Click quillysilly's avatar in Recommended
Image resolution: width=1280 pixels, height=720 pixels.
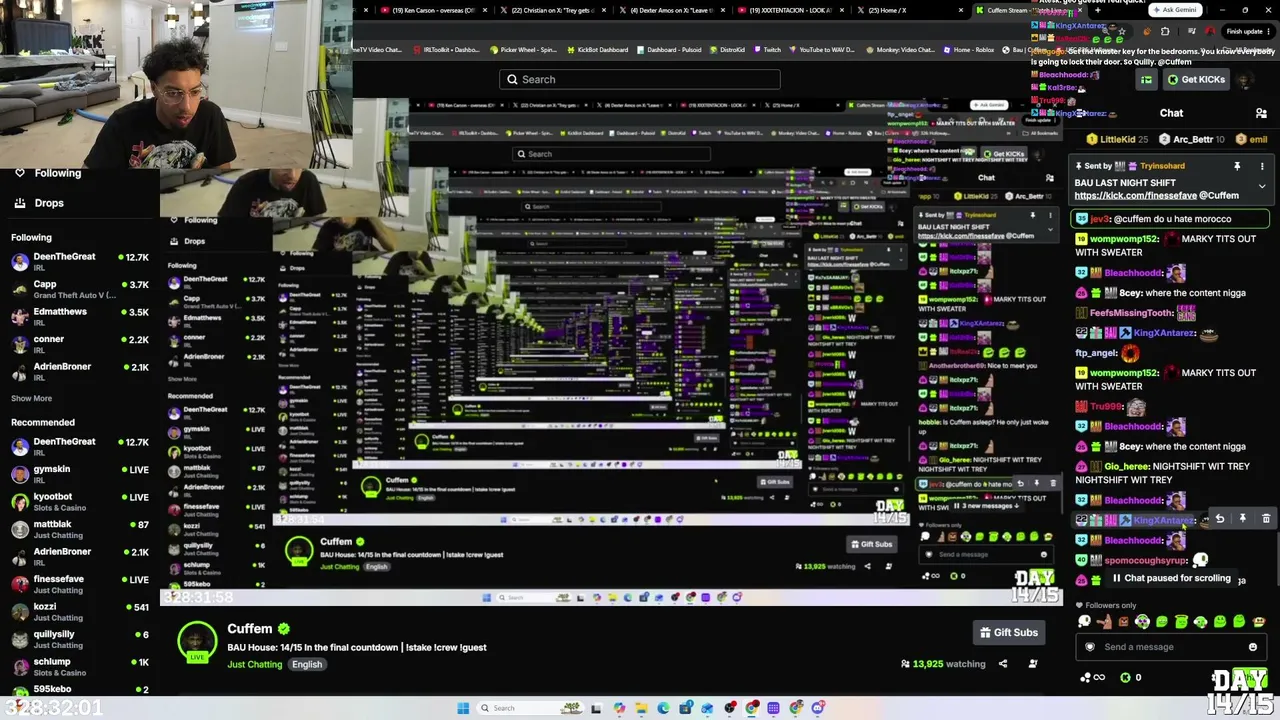coord(20,639)
